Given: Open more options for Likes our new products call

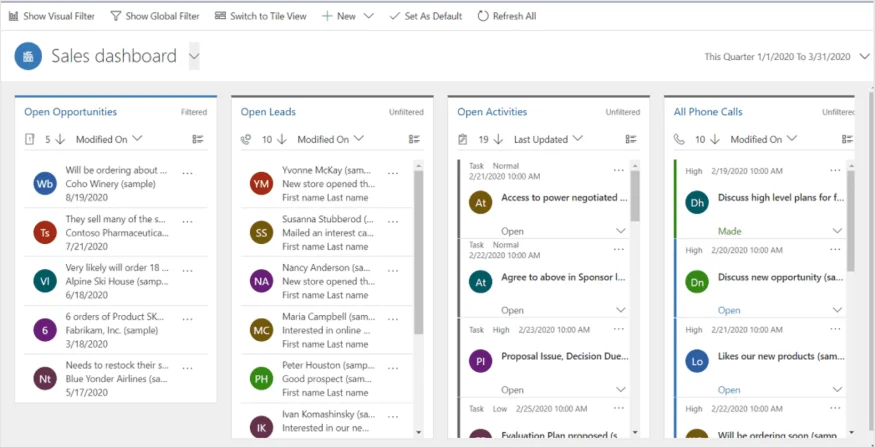Looking at the screenshot, I should tap(835, 329).
